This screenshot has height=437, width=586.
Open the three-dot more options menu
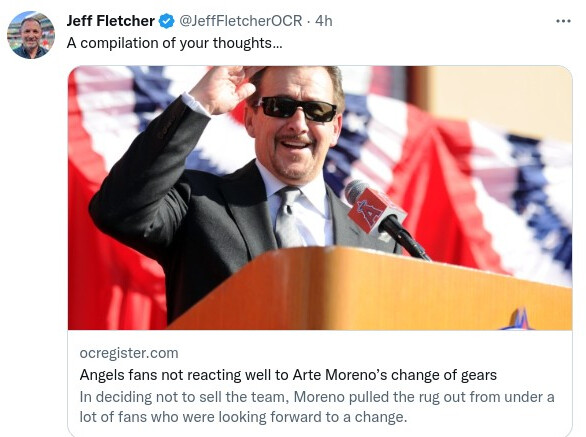tap(563, 21)
